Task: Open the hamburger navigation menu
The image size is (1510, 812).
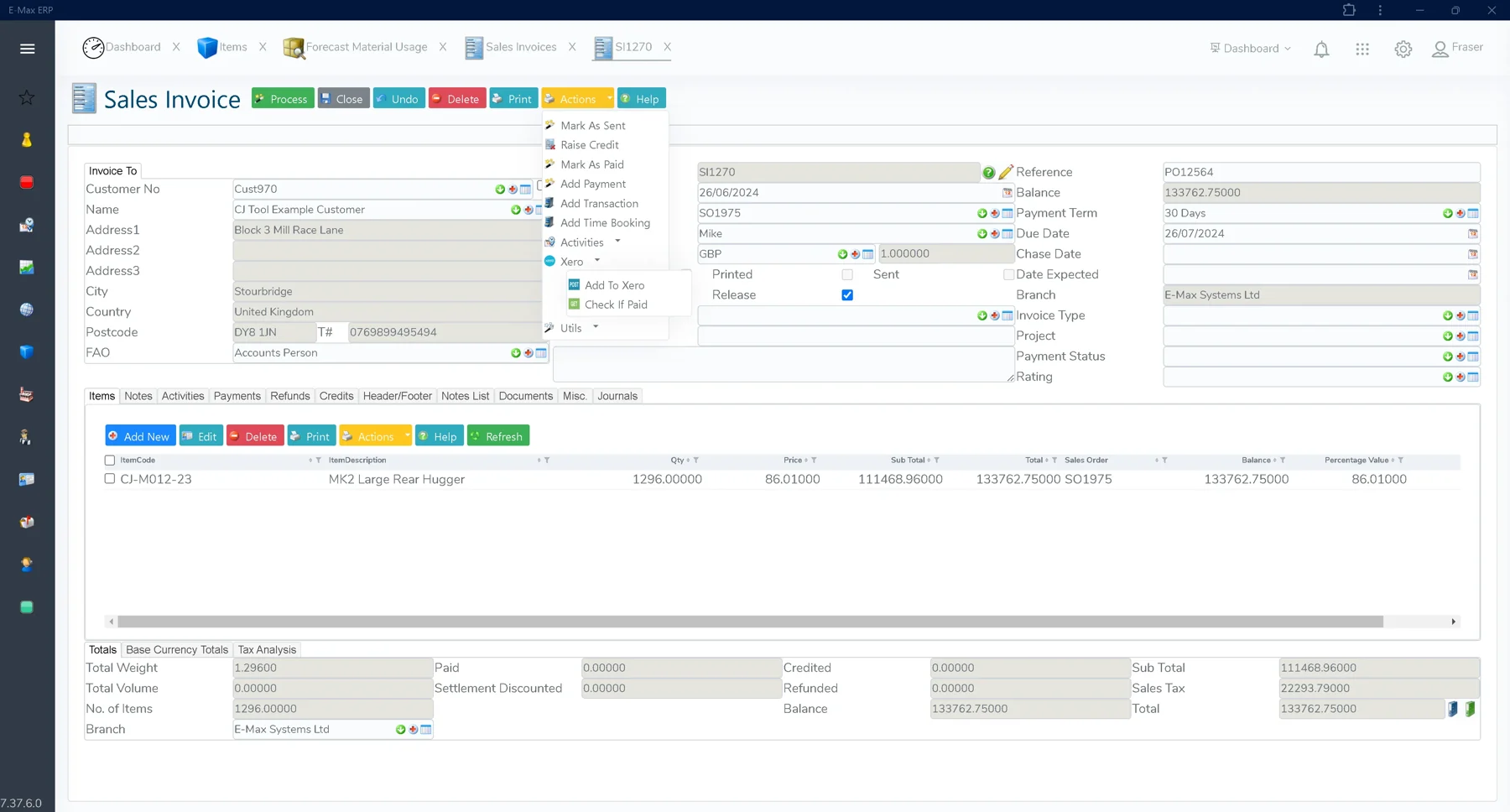Action: pyautogui.click(x=27, y=49)
